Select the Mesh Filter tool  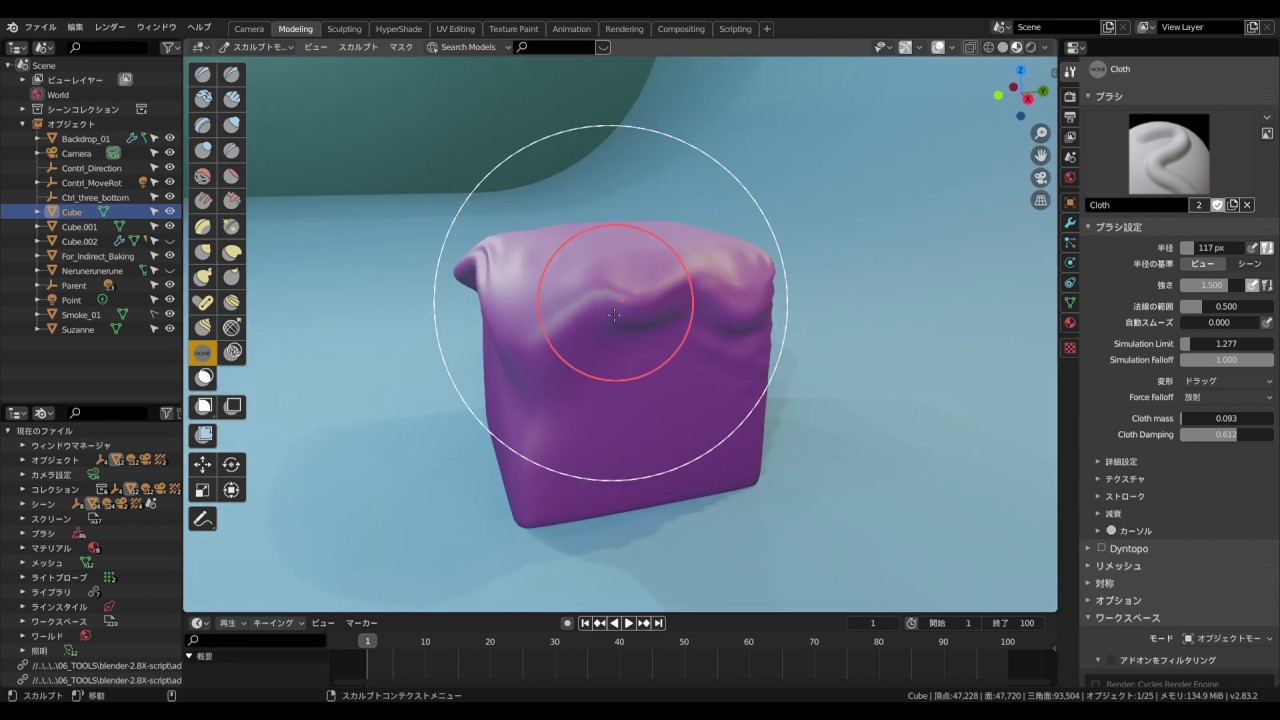click(x=203, y=435)
